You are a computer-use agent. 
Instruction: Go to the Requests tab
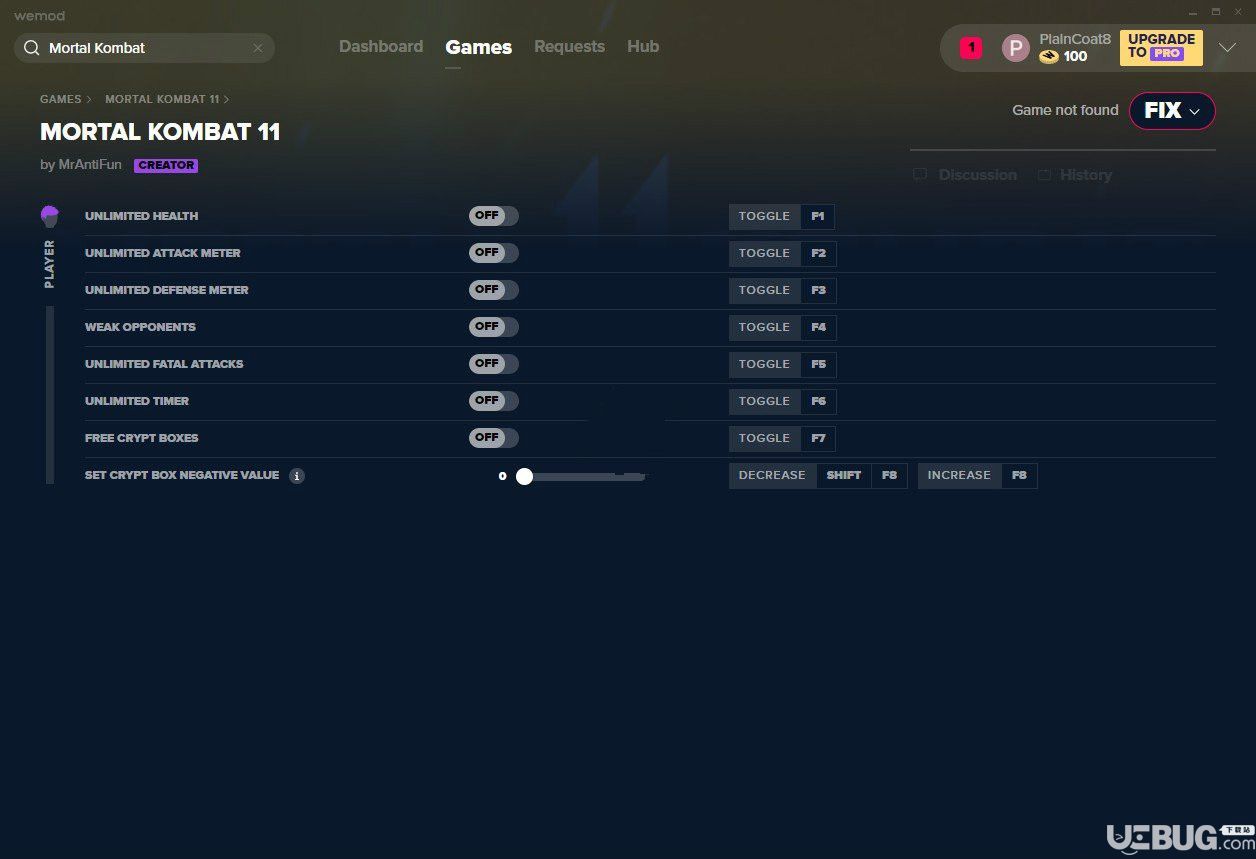click(569, 47)
